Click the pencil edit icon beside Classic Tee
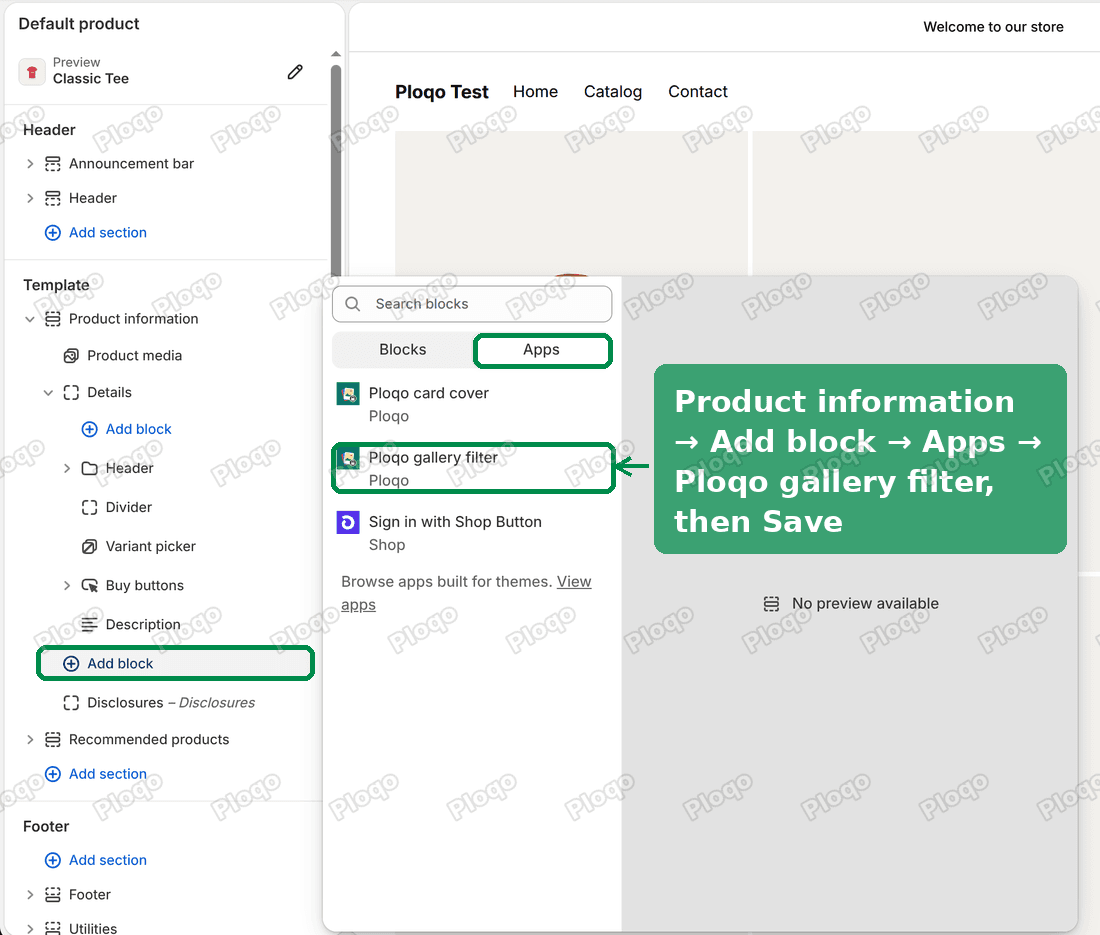 click(295, 72)
